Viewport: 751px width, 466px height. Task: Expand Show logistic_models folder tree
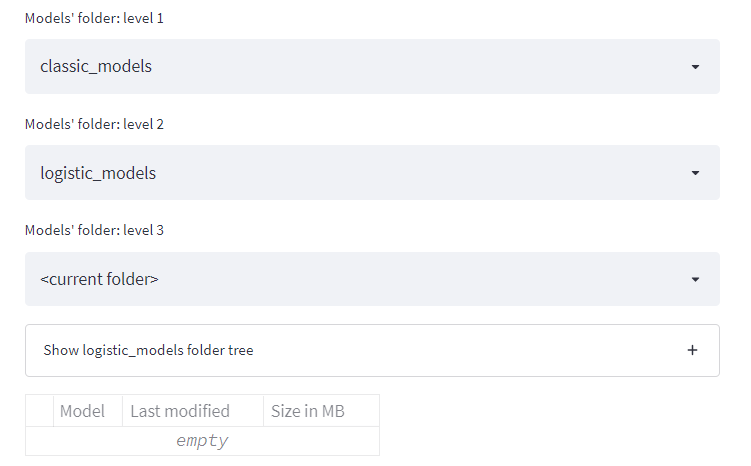(x=372, y=351)
